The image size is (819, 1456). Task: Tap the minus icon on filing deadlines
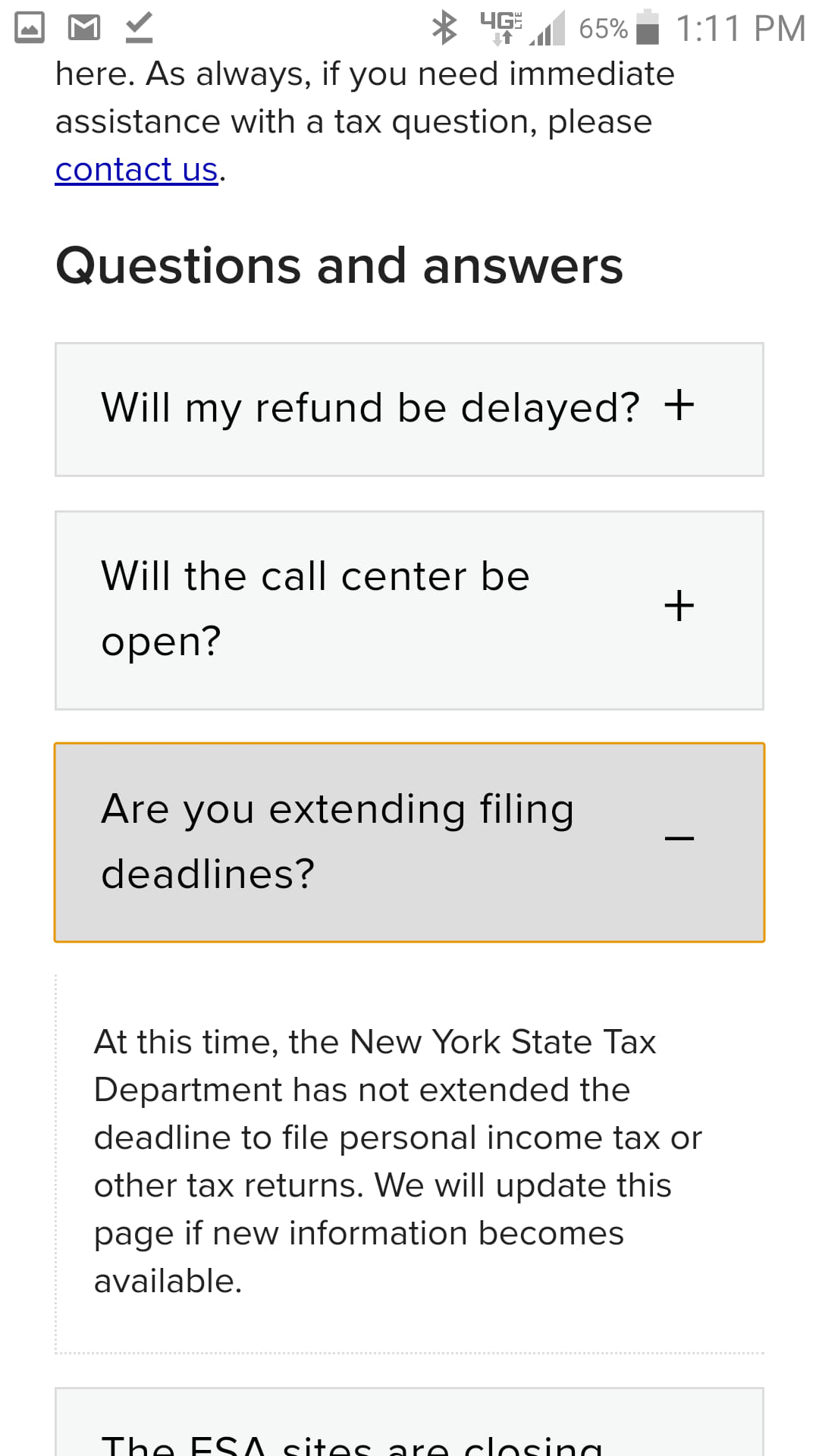[679, 839]
